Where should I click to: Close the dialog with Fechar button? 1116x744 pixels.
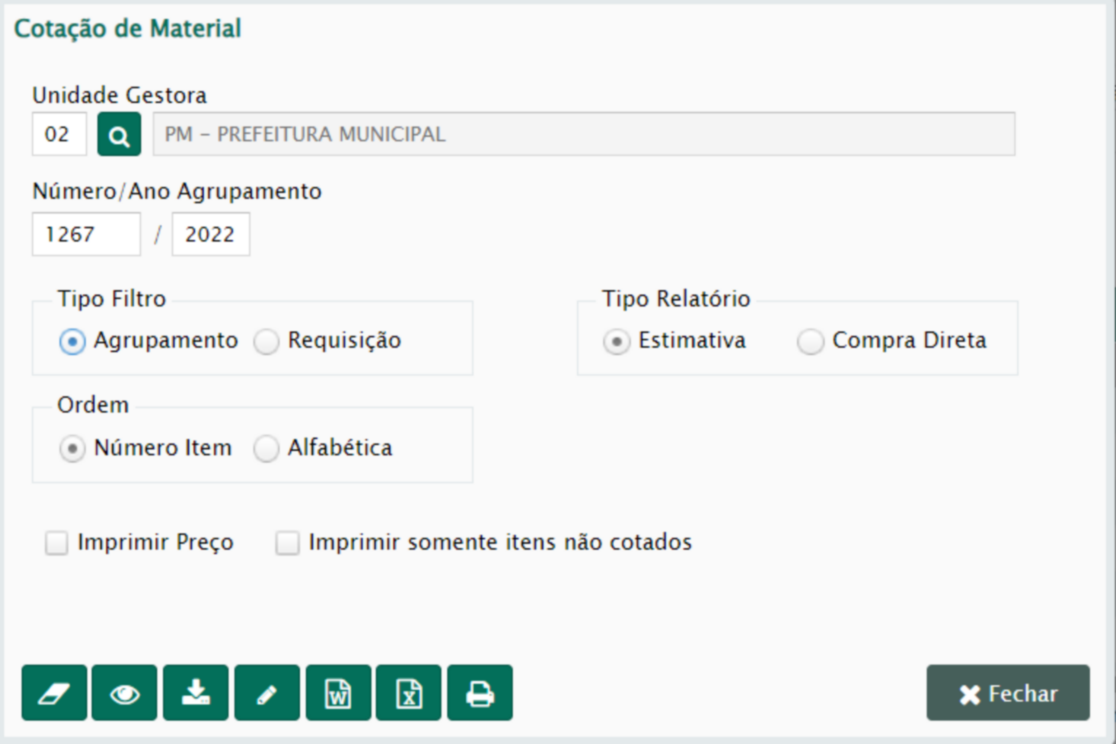tap(1008, 693)
